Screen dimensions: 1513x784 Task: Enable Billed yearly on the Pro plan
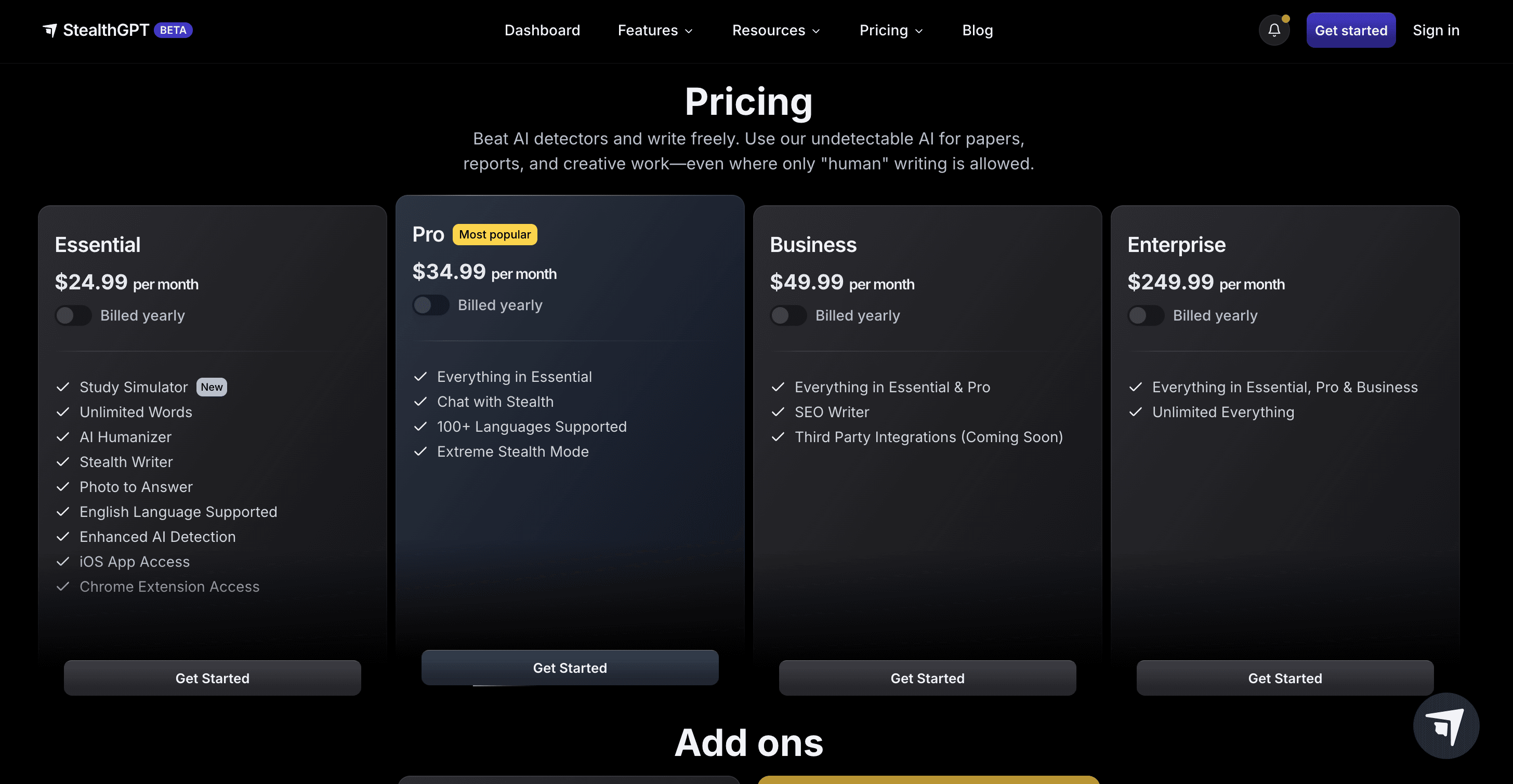coord(430,305)
